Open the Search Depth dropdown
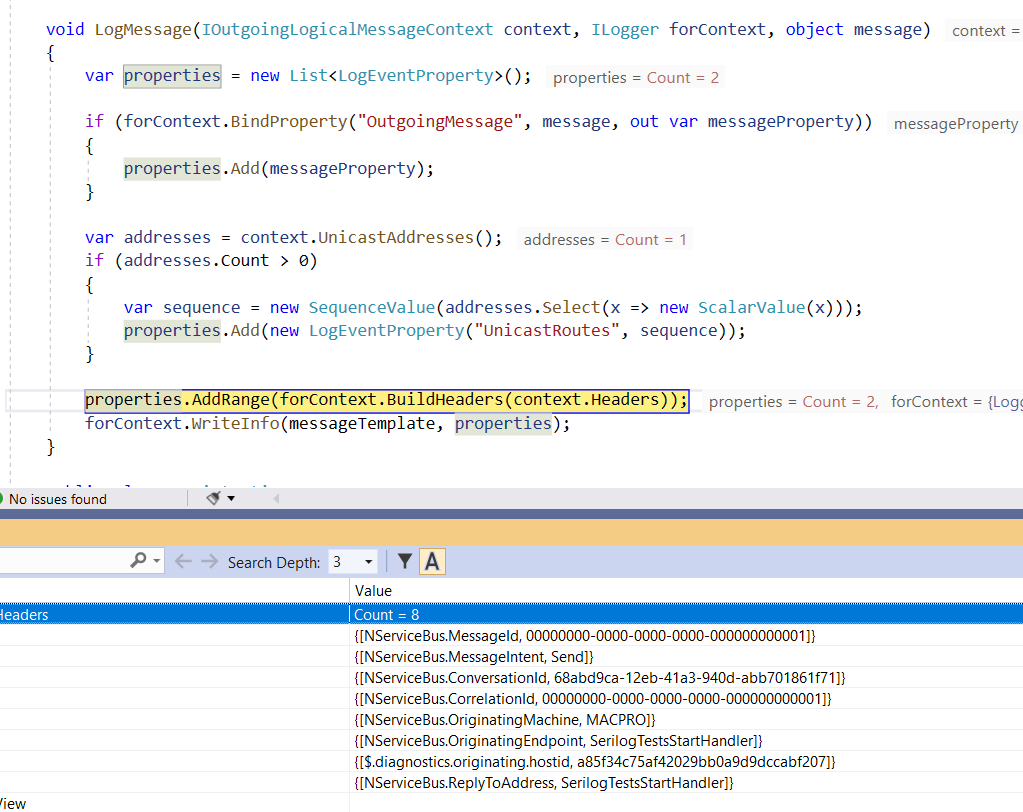The width and height of the screenshot is (1023, 812). pos(367,562)
